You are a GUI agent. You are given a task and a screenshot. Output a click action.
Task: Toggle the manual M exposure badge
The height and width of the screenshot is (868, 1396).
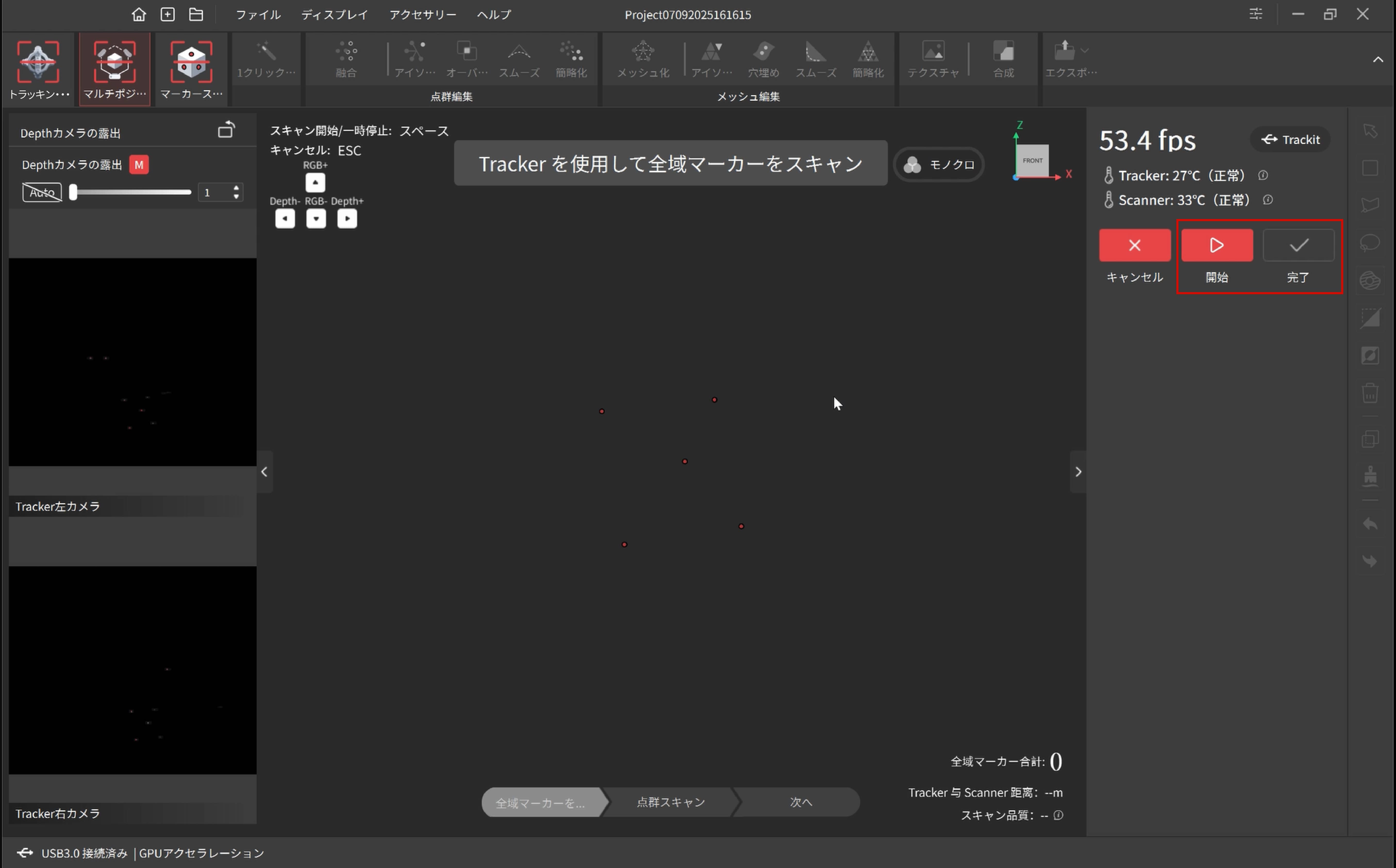(x=138, y=165)
